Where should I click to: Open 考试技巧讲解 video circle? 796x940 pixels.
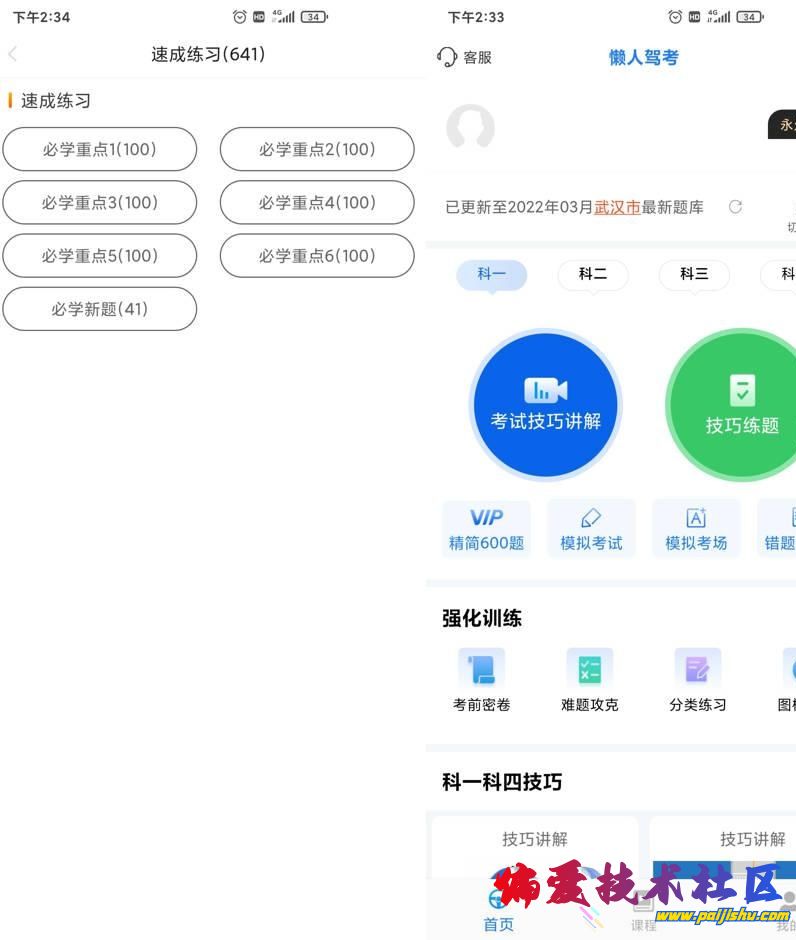pyautogui.click(x=545, y=404)
